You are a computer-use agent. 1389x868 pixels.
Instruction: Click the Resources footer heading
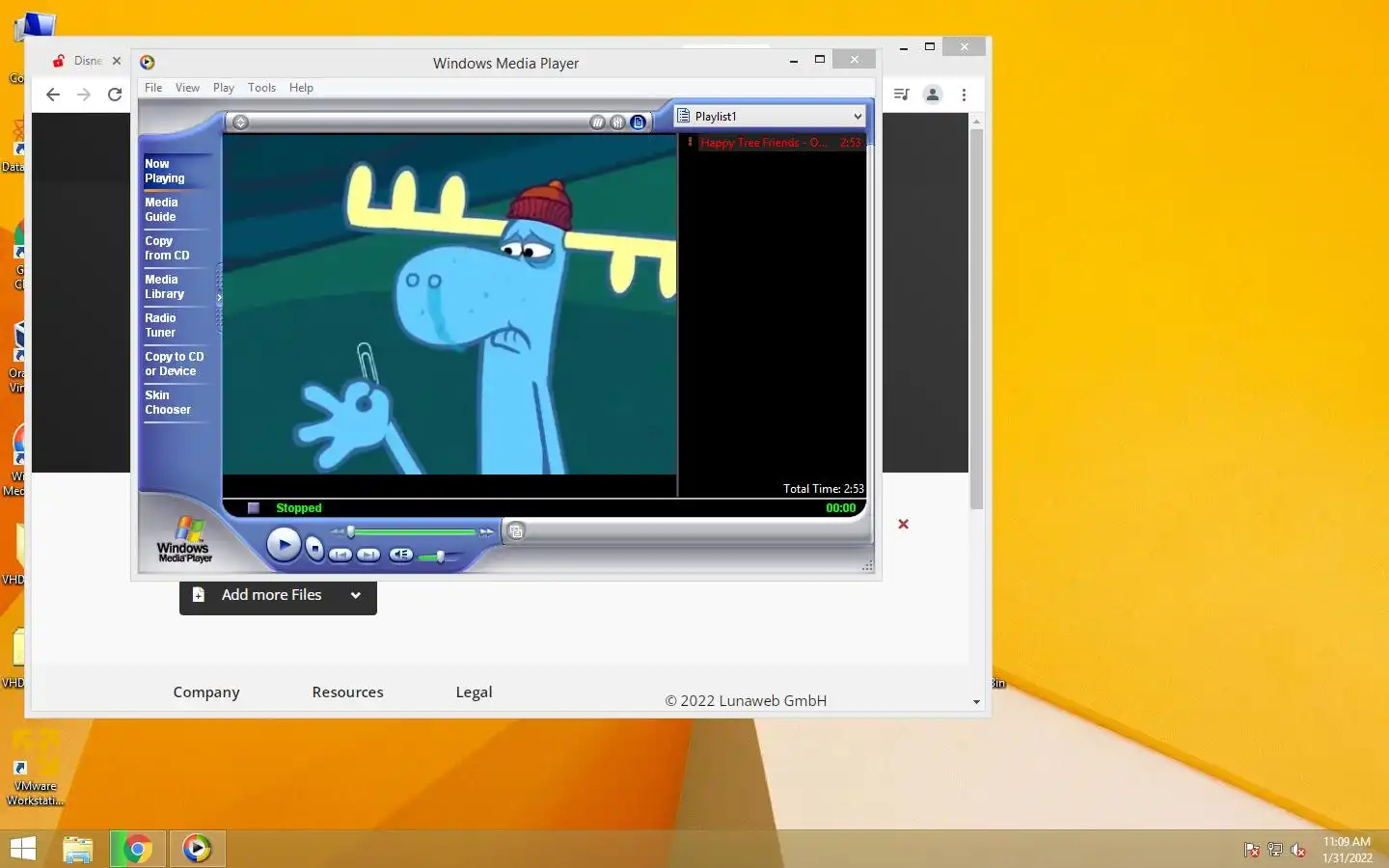[347, 692]
